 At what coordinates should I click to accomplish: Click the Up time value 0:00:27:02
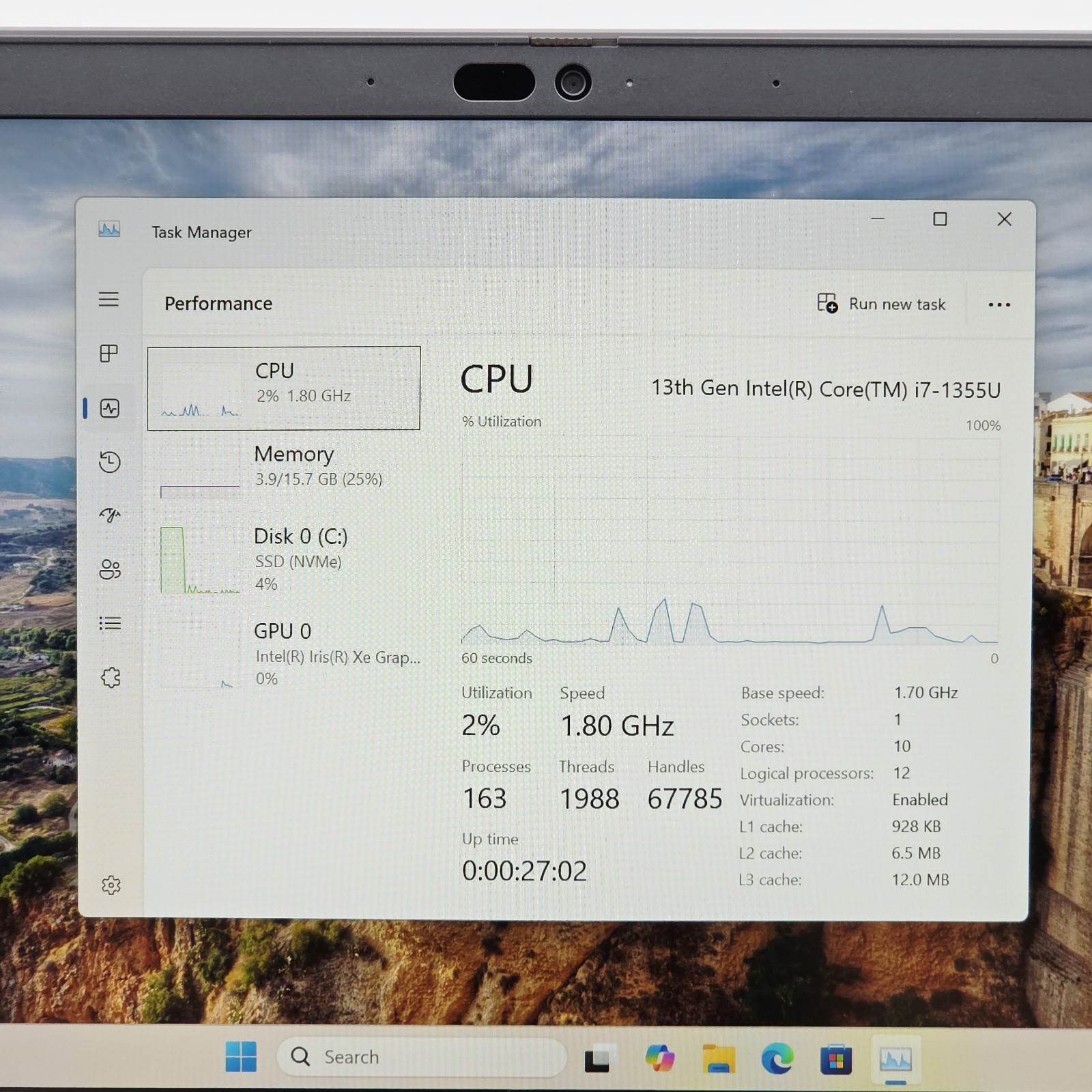(x=524, y=871)
